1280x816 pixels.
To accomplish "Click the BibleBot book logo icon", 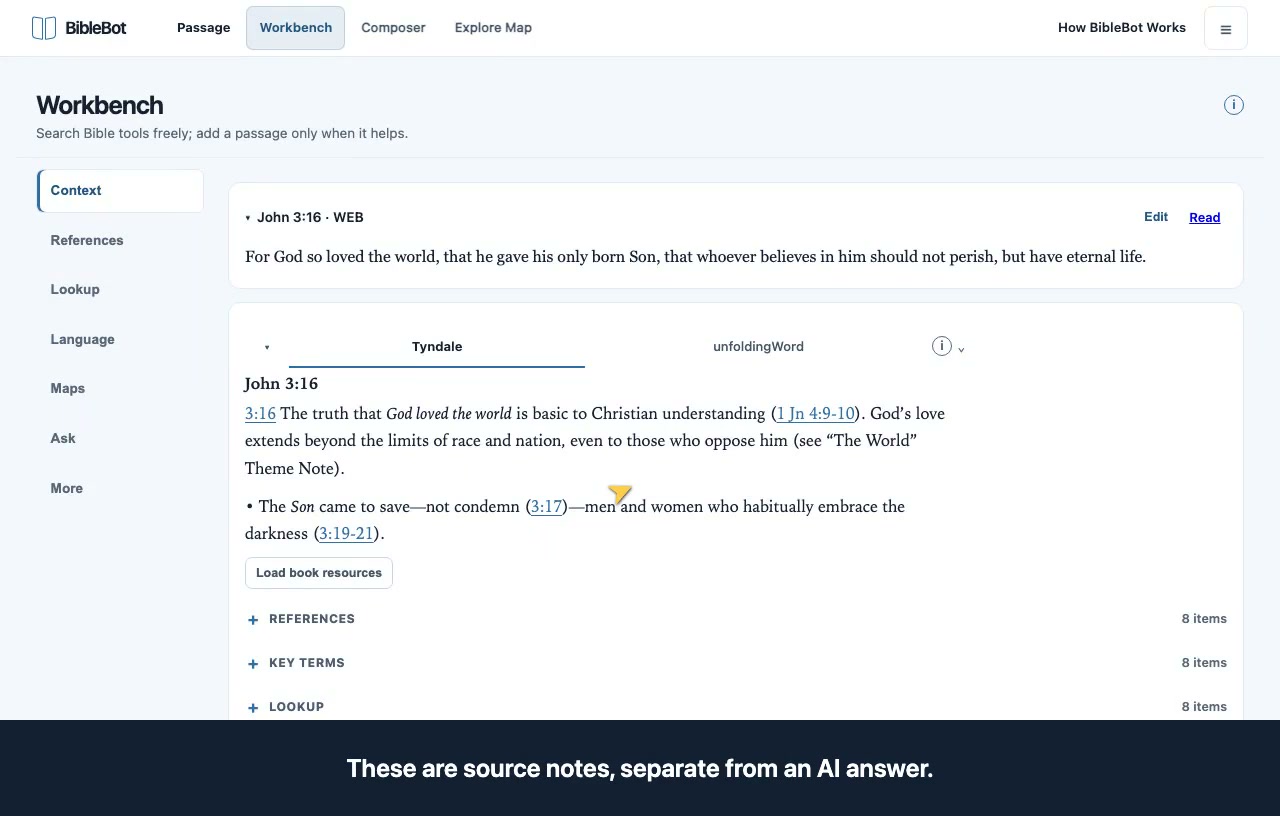I will [x=44, y=28].
